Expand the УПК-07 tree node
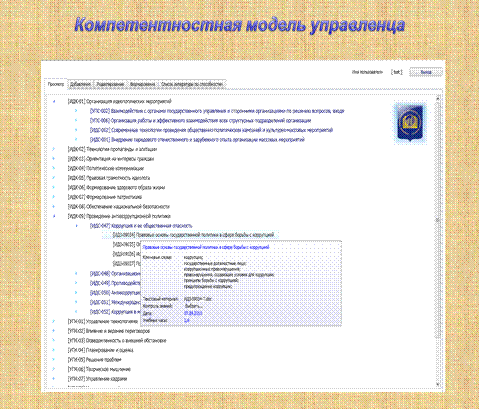Viewport: 480px width, 410px height. [x=54, y=379]
